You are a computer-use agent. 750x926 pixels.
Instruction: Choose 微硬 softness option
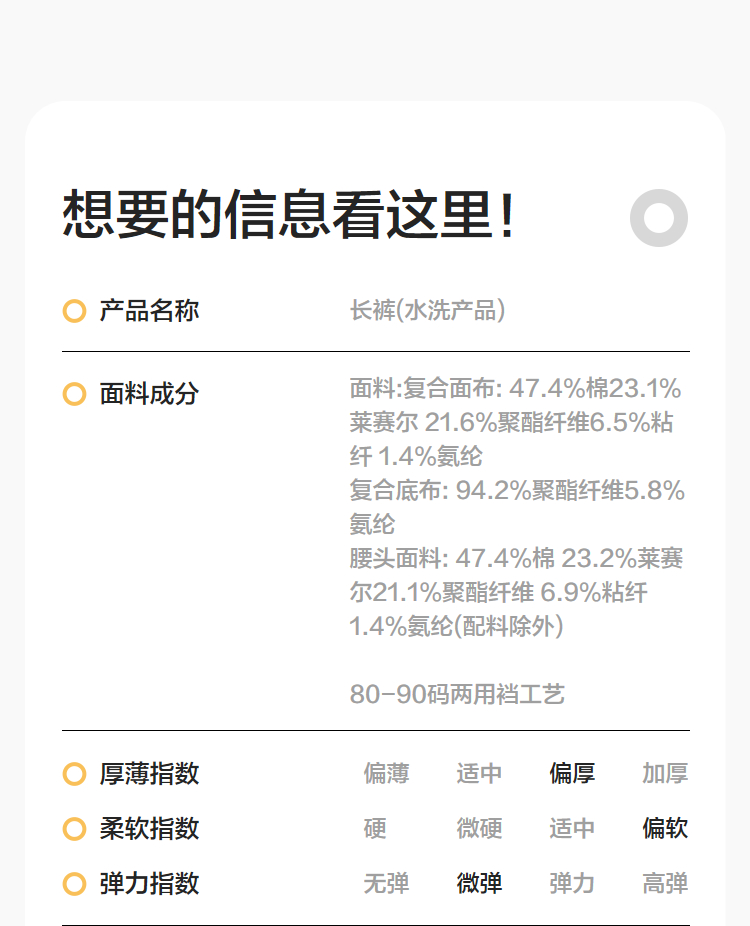tap(479, 829)
